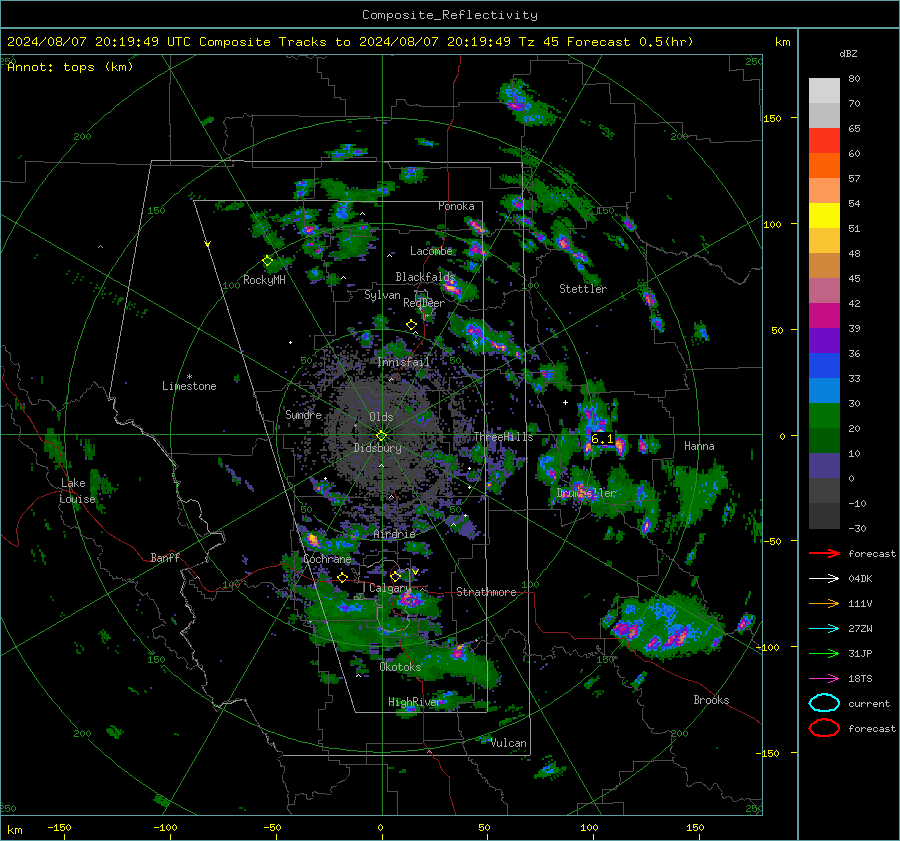
Task: Click the Olds town label
Action: (381, 417)
